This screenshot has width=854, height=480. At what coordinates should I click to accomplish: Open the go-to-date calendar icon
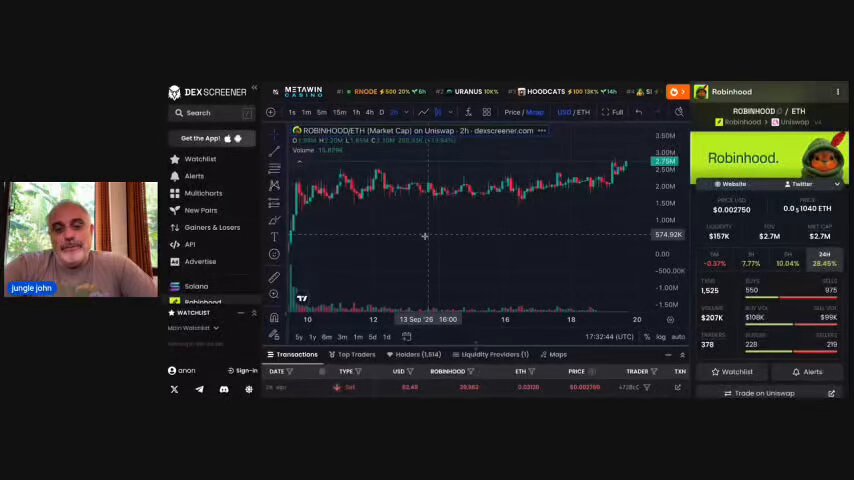[x=406, y=337]
